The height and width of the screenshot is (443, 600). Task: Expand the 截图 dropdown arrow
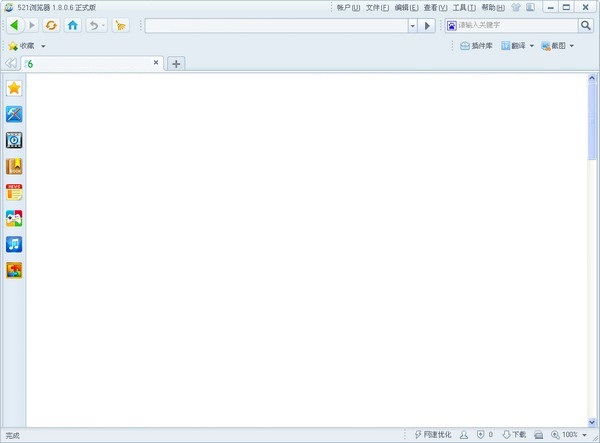pos(572,46)
